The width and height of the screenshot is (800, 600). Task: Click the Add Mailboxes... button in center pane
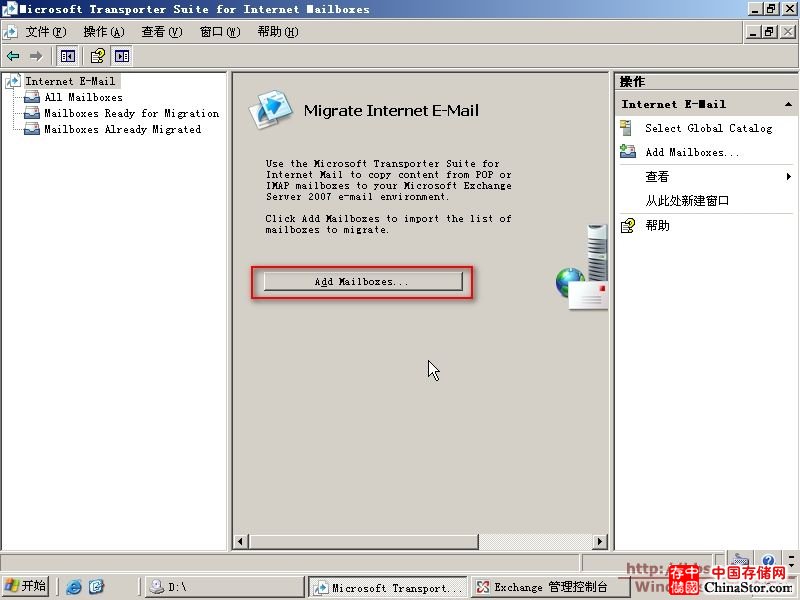pos(363,282)
